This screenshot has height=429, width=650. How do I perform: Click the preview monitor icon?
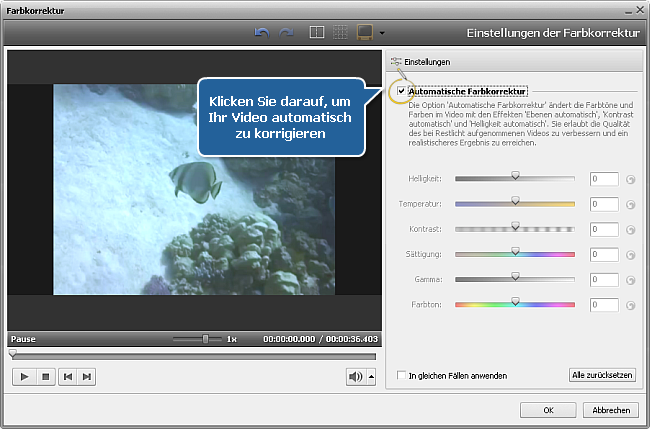(365, 33)
